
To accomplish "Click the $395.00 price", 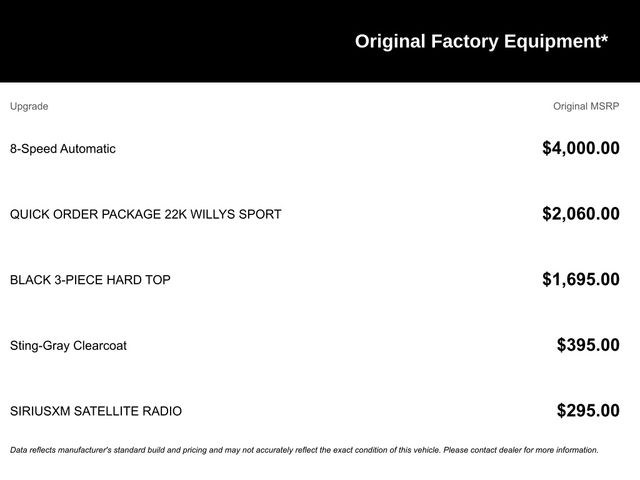I will [588, 346].
